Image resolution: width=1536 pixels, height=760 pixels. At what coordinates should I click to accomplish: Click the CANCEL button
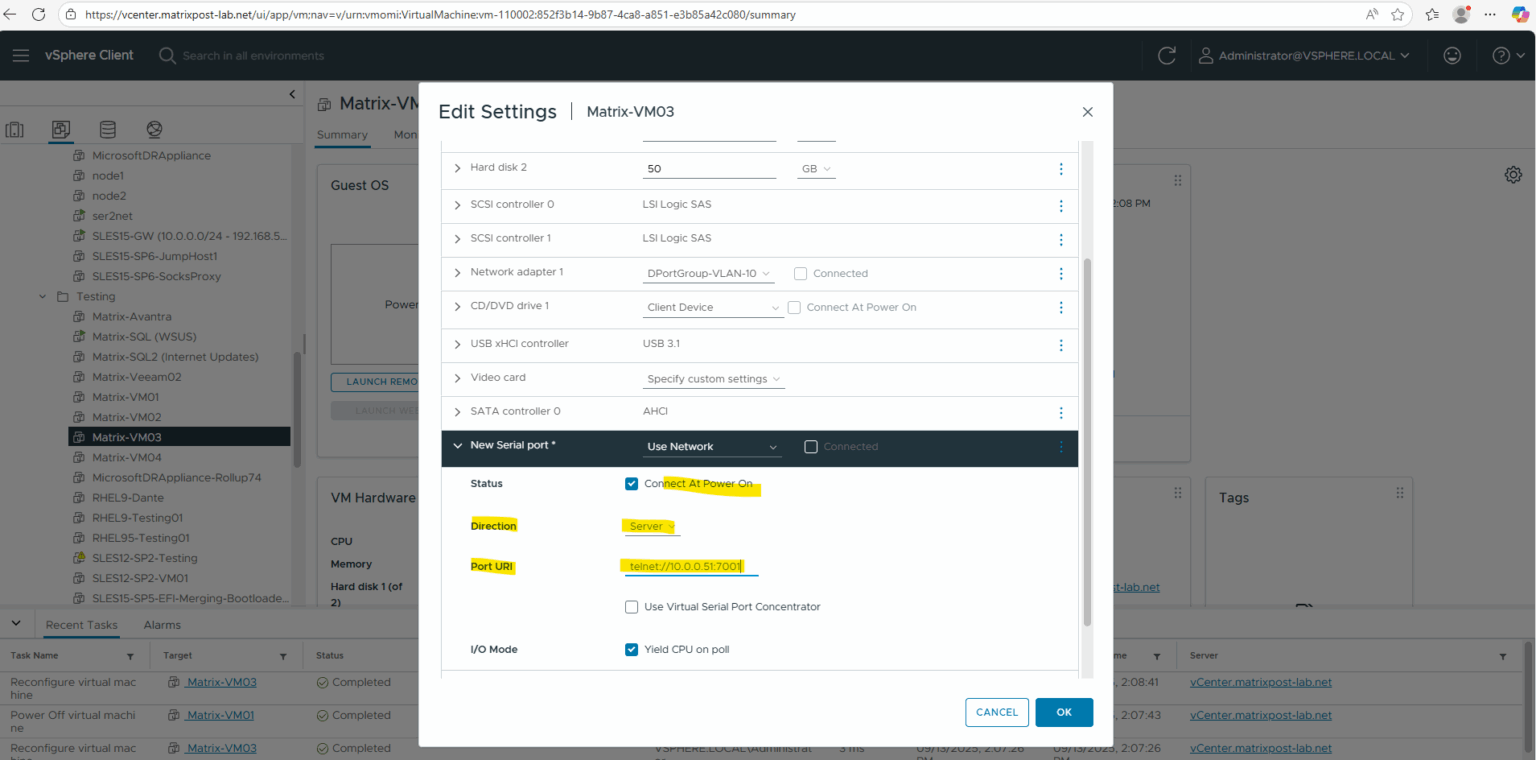[x=997, y=712]
